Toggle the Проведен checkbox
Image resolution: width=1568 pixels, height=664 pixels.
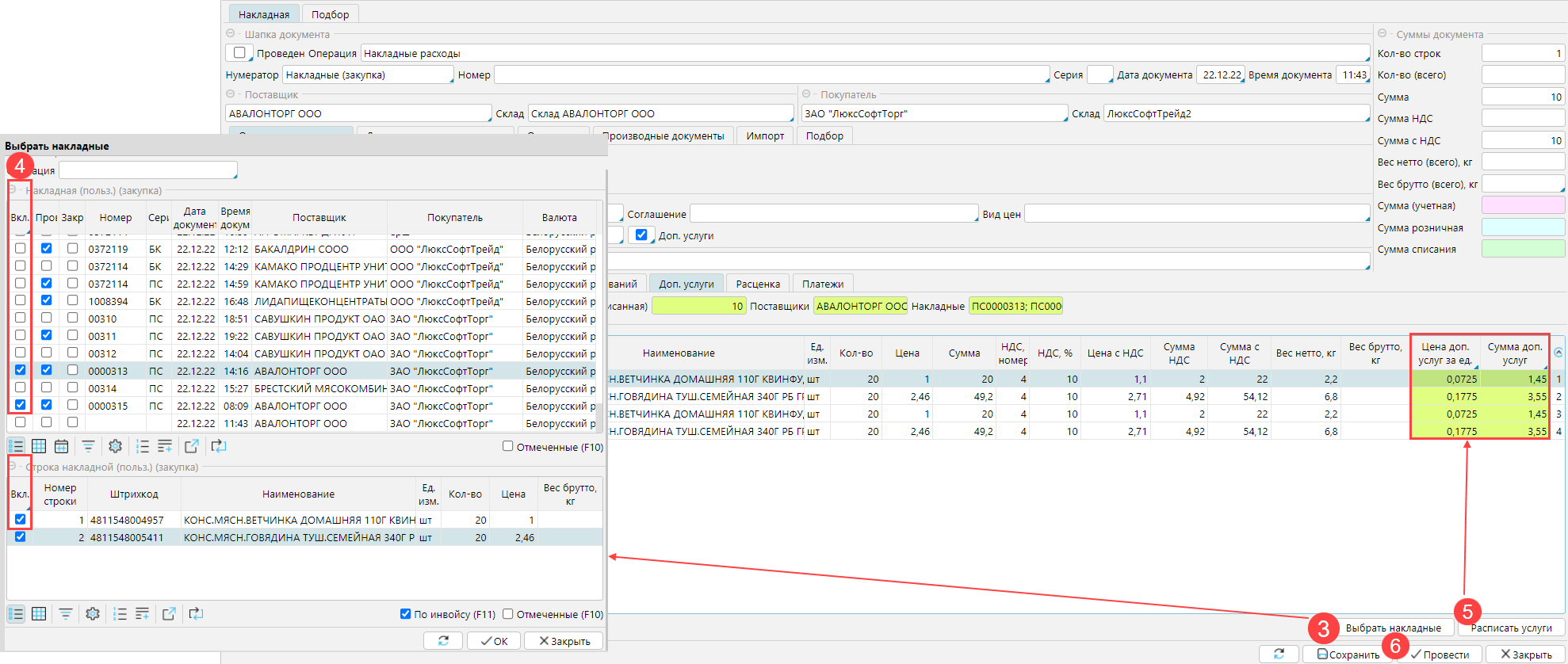tap(239, 53)
